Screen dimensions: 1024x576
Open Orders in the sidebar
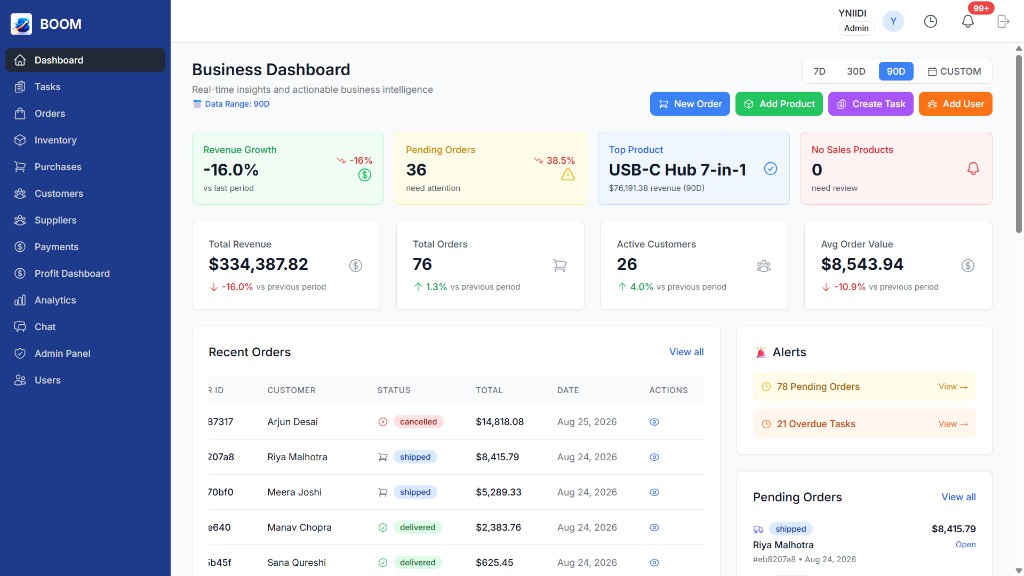click(85, 114)
